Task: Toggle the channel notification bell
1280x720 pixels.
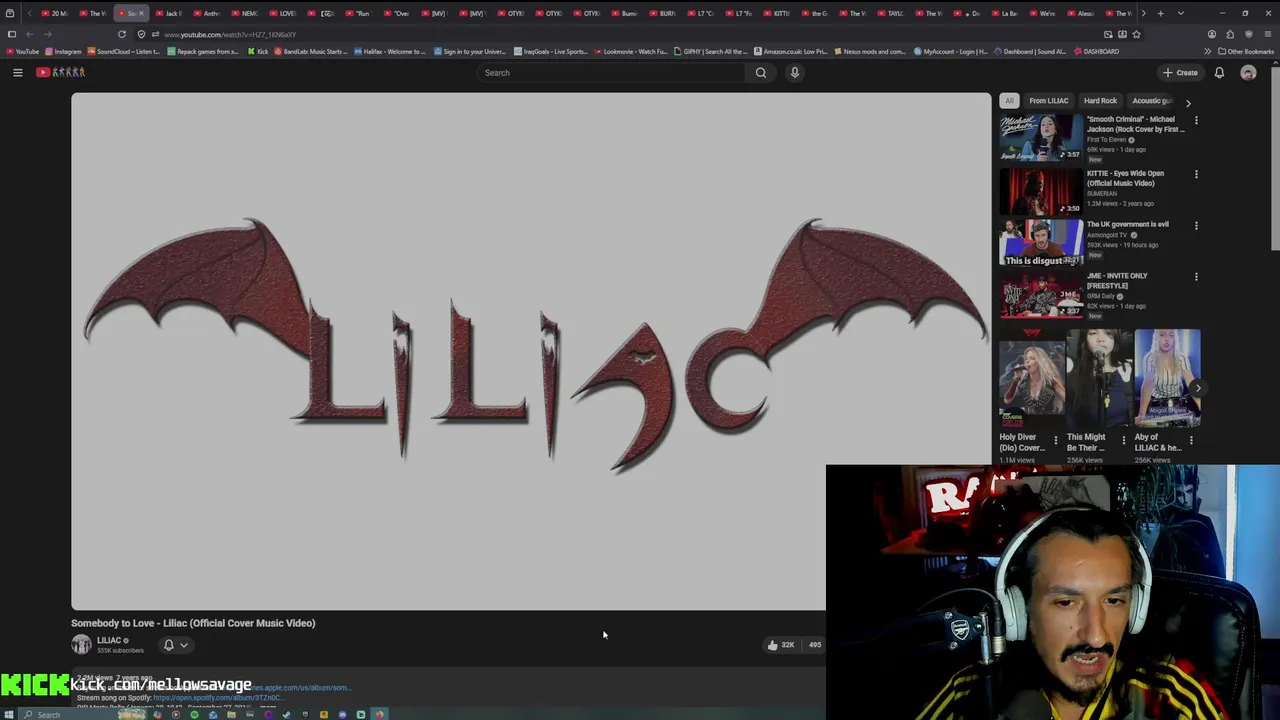Action: (169, 645)
